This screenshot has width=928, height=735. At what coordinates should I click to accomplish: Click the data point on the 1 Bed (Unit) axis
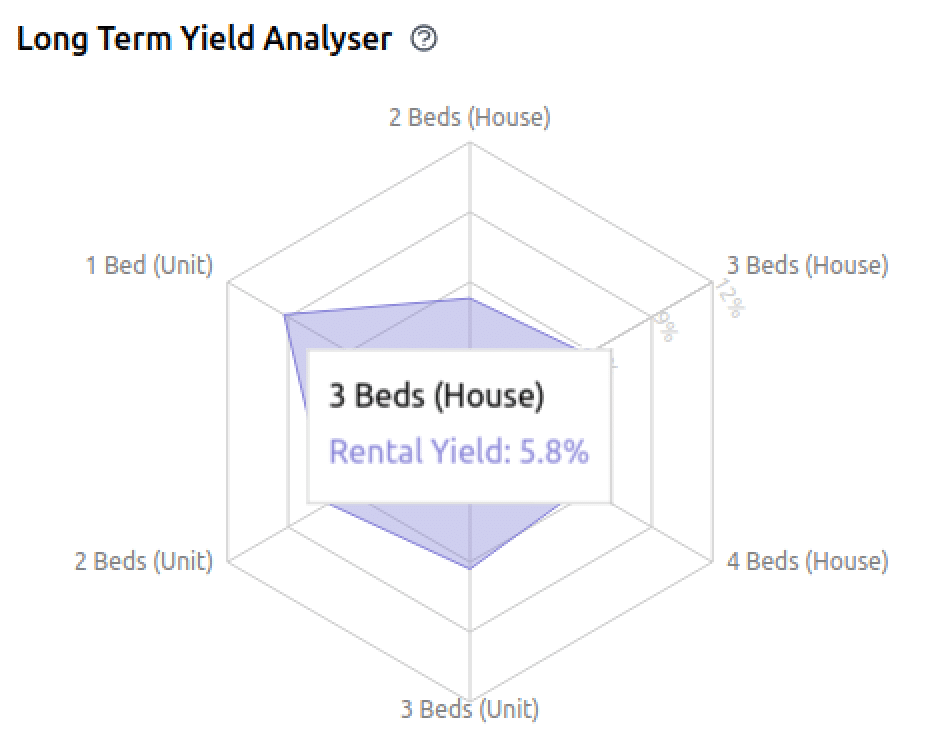[x=285, y=315]
